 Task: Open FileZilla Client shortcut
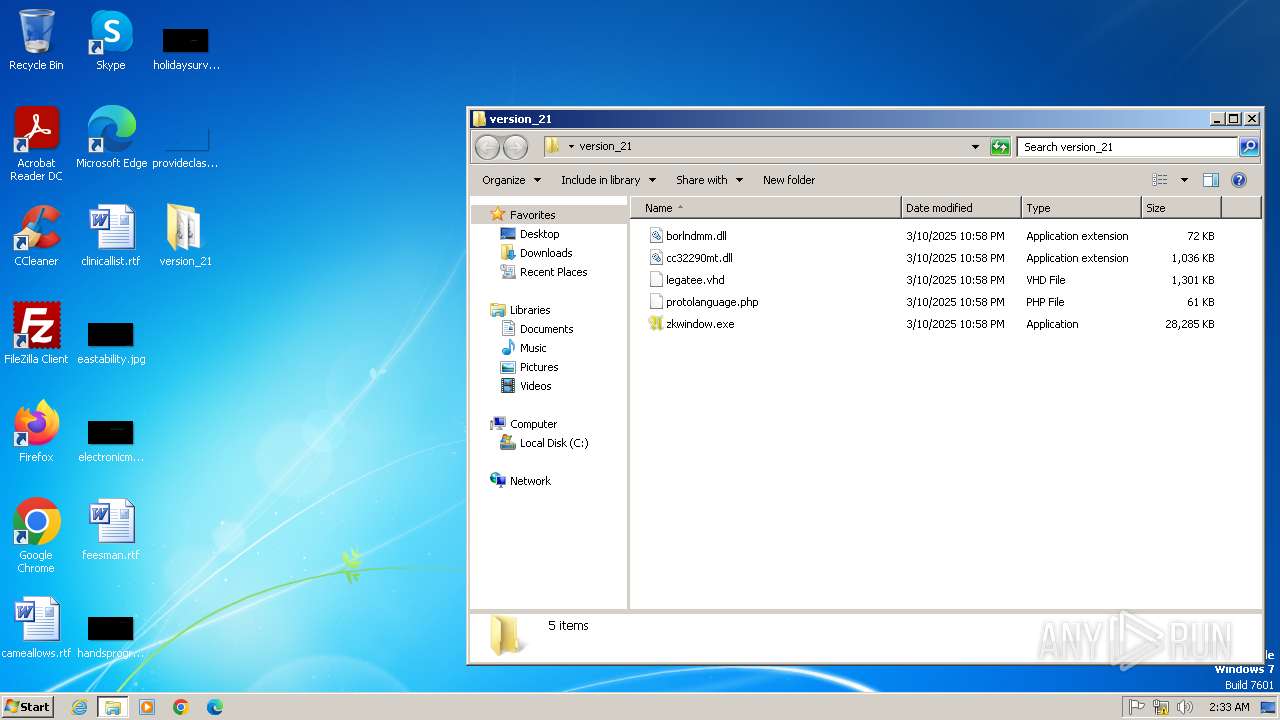point(36,334)
